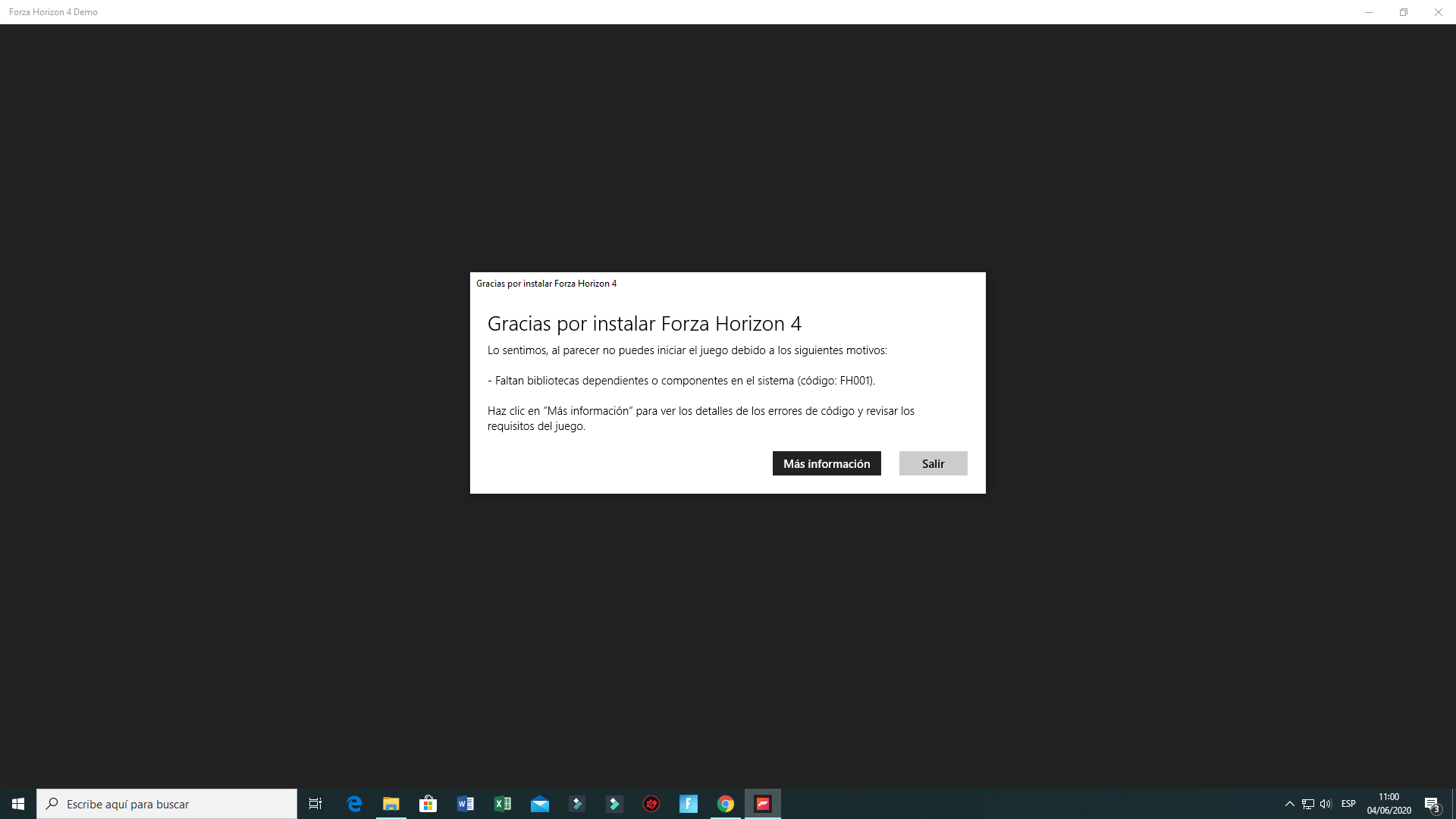Open the Action Center notifications icon
Screen dimensions: 1456x819
[1432, 804]
